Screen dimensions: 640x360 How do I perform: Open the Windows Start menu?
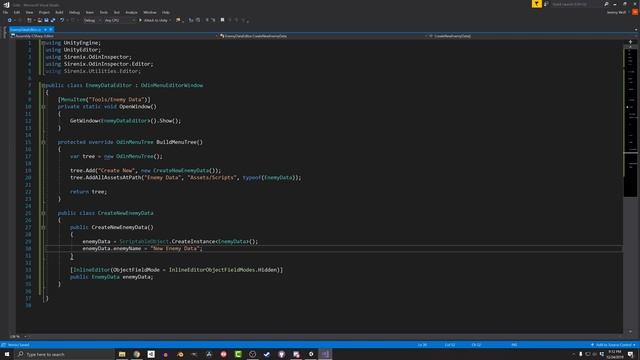pyautogui.click(x=7, y=354)
